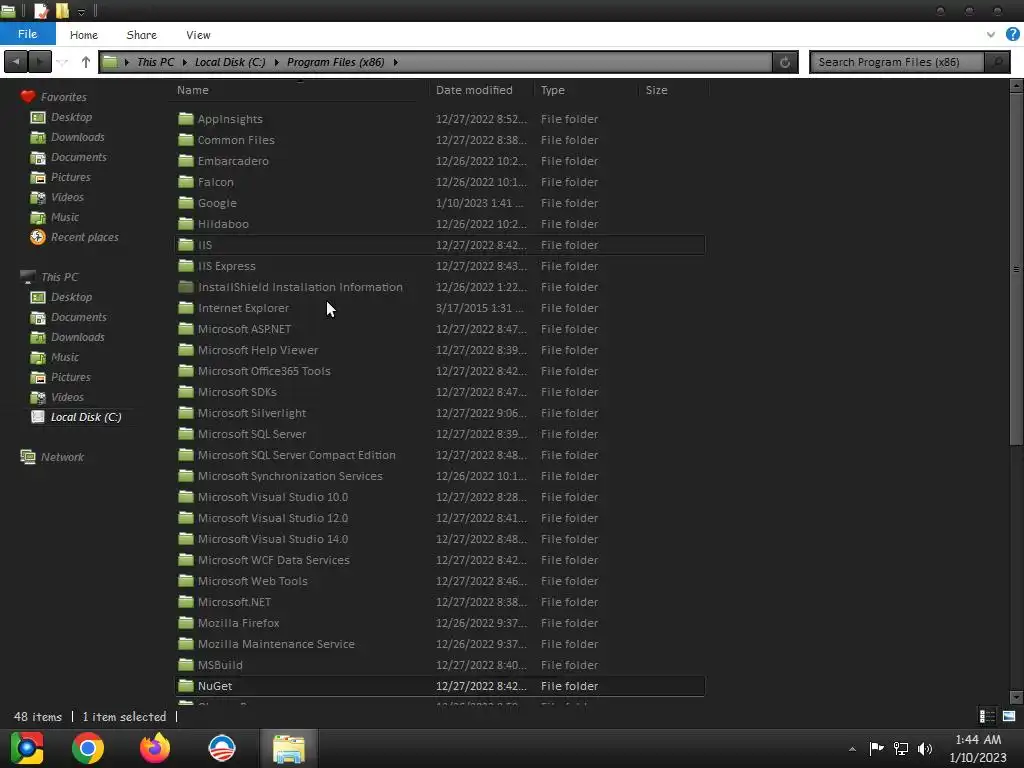Open Local Disk (C:) in navigation pane
This screenshot has height=768, width=1024.
(x=86, y=417)
